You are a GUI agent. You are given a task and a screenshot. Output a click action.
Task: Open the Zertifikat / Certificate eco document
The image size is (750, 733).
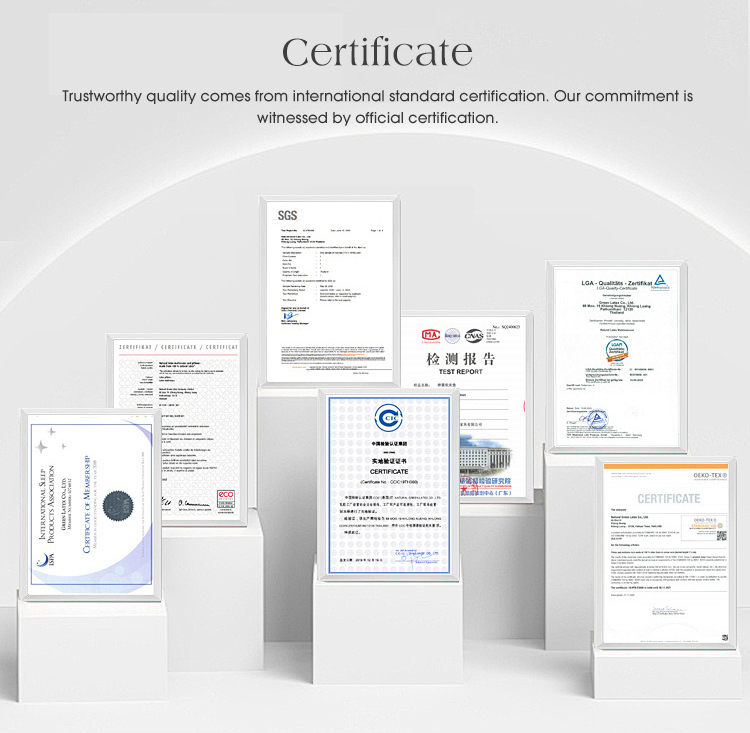click(x=177, y=430)
